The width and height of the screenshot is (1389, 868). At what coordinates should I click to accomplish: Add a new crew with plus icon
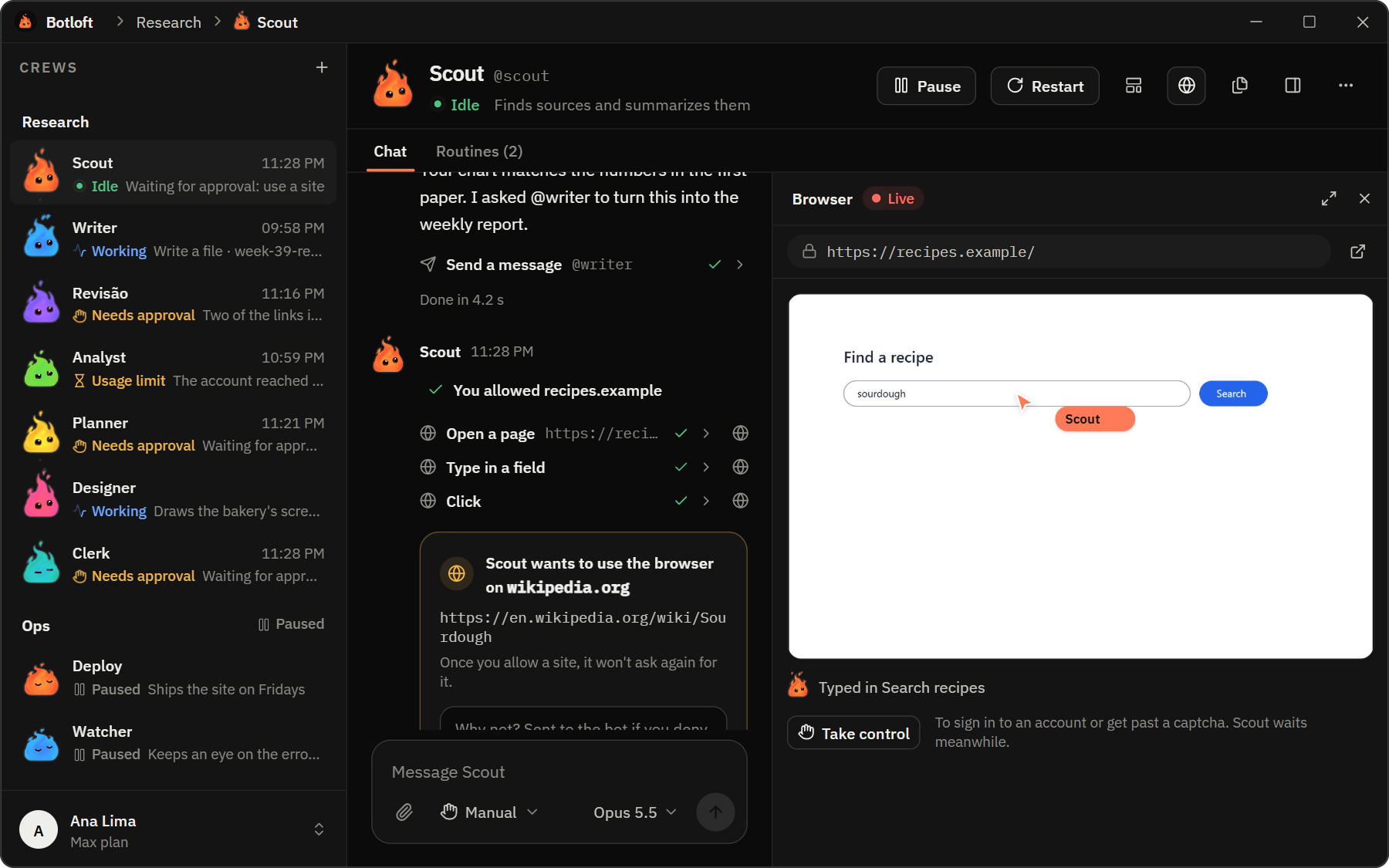322,67
